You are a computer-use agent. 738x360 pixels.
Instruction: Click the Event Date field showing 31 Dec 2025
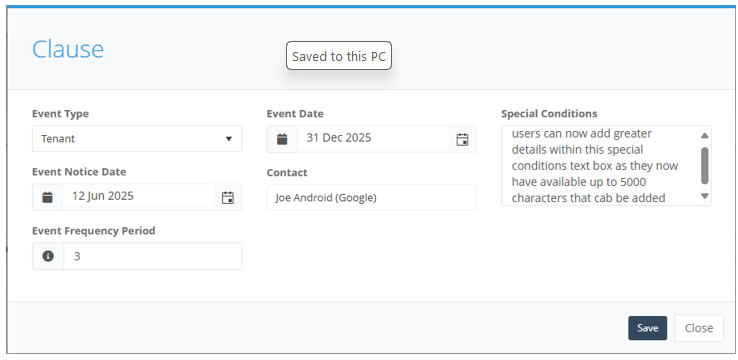click(373, 138)
